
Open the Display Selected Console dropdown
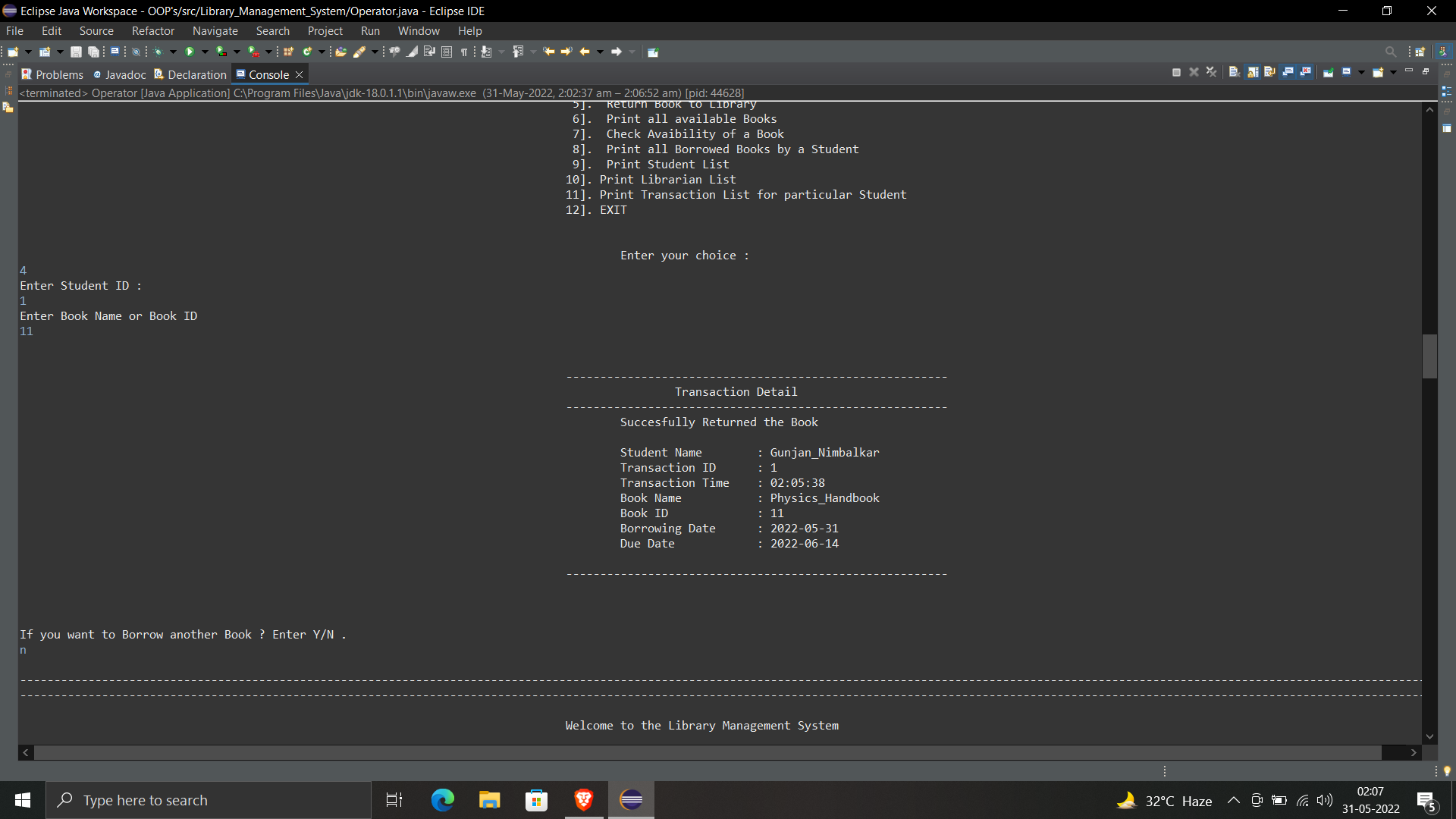tap(1360, 72)
